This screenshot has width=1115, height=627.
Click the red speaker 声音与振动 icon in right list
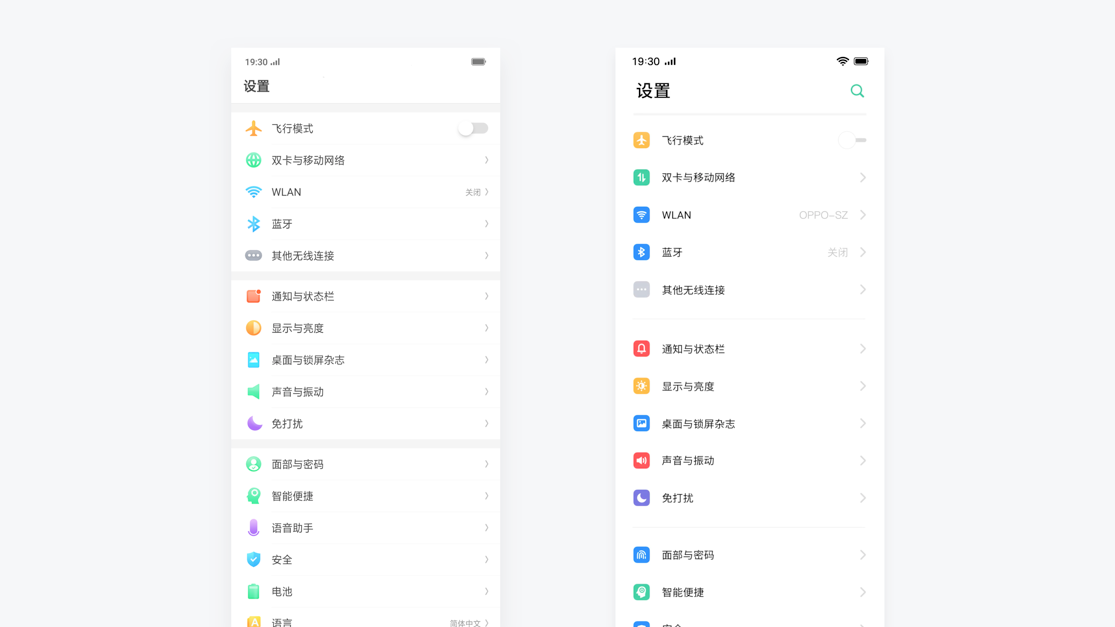[x=642, y=461]
